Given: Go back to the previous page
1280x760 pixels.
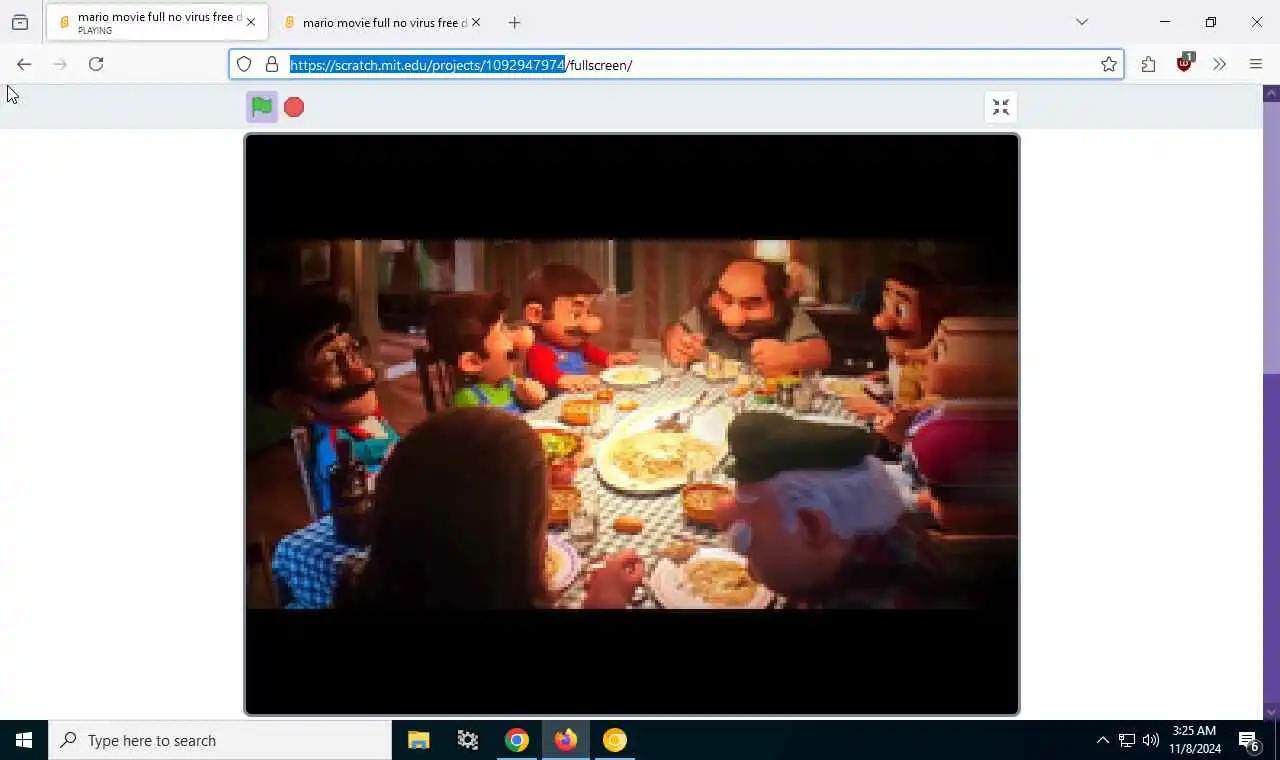Looking at the screenshot, I should pos(24,64).
